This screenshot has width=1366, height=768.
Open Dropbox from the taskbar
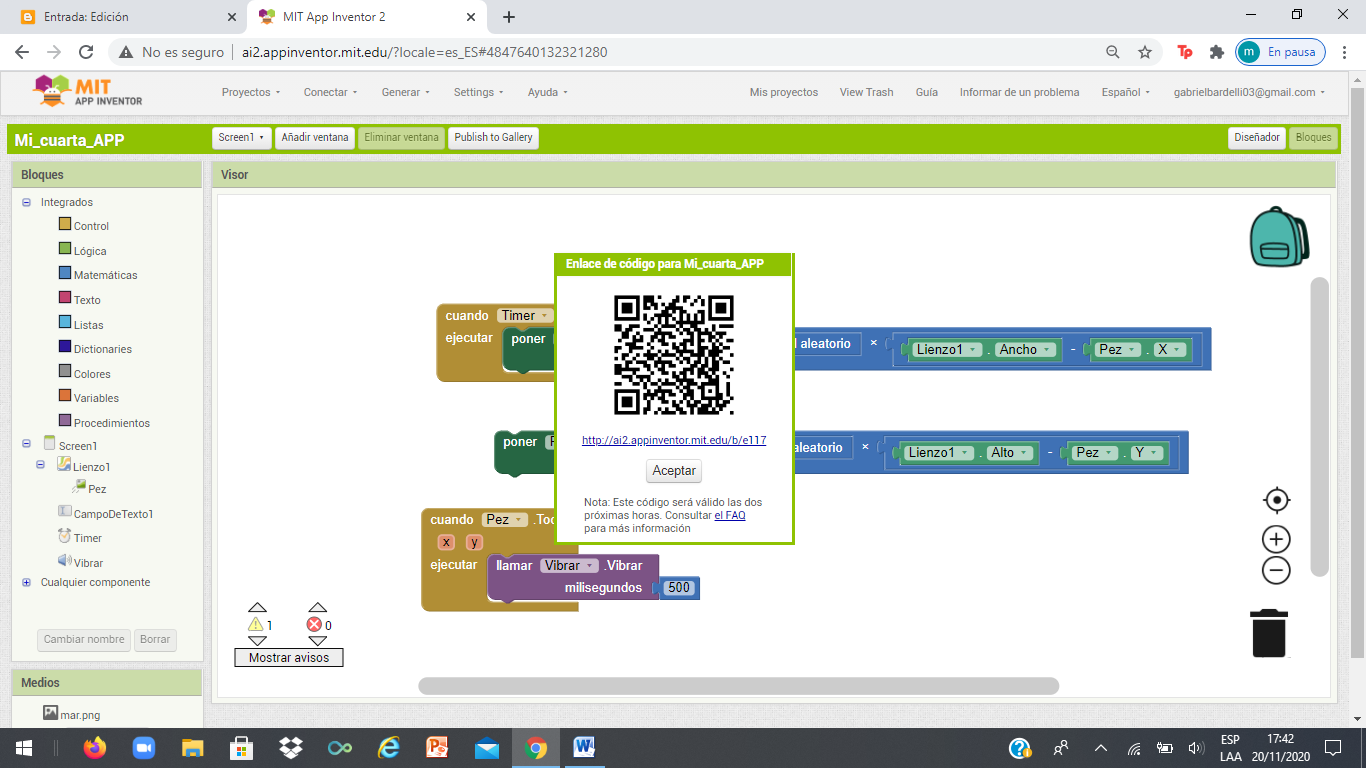pyautogui.click(x=291, y=748)
